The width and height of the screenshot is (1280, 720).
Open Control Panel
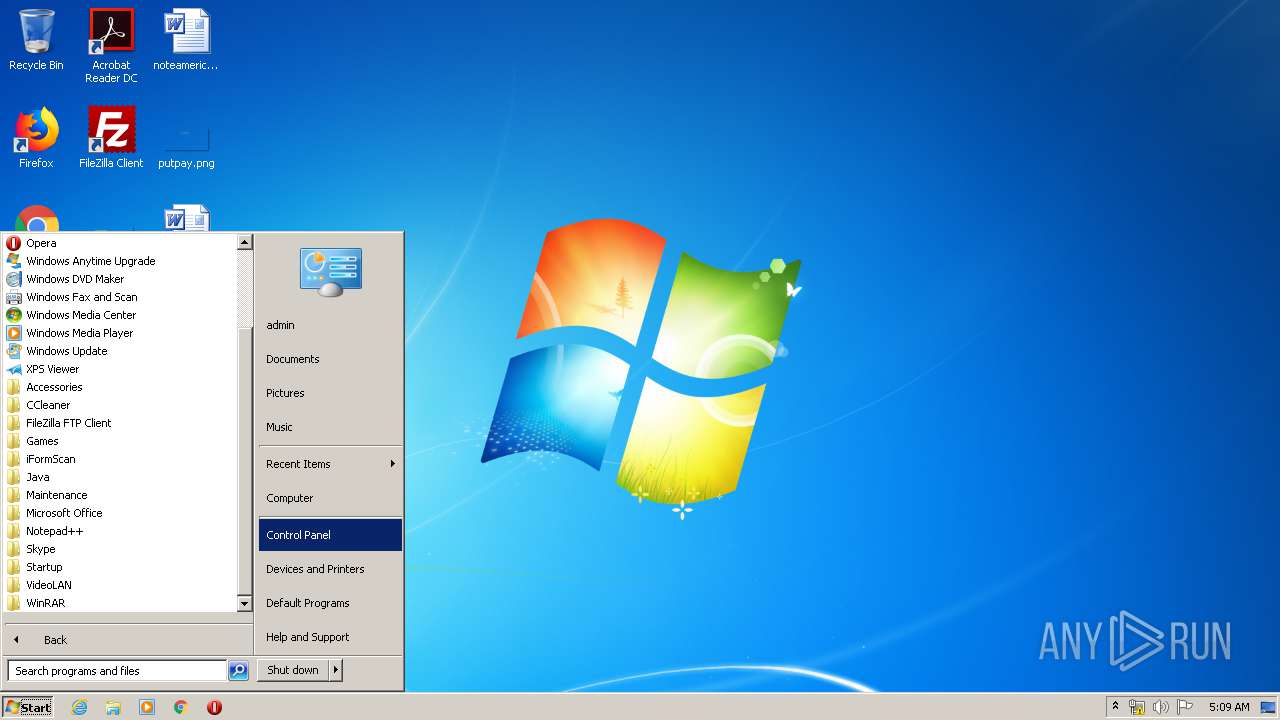pyautogui.click(x=330, y=535)
